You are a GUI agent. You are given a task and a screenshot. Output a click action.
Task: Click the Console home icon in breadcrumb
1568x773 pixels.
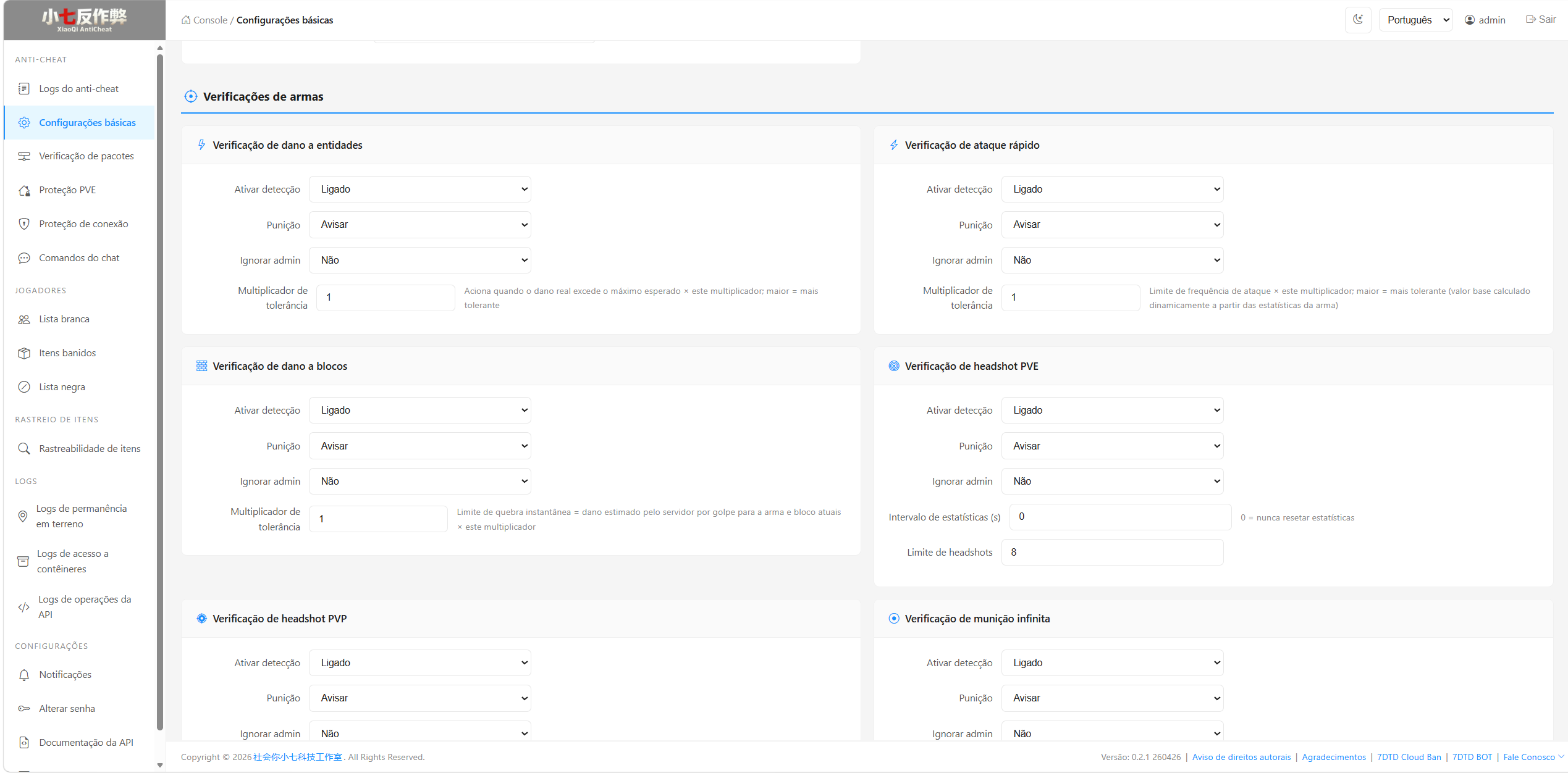(186, 20)
